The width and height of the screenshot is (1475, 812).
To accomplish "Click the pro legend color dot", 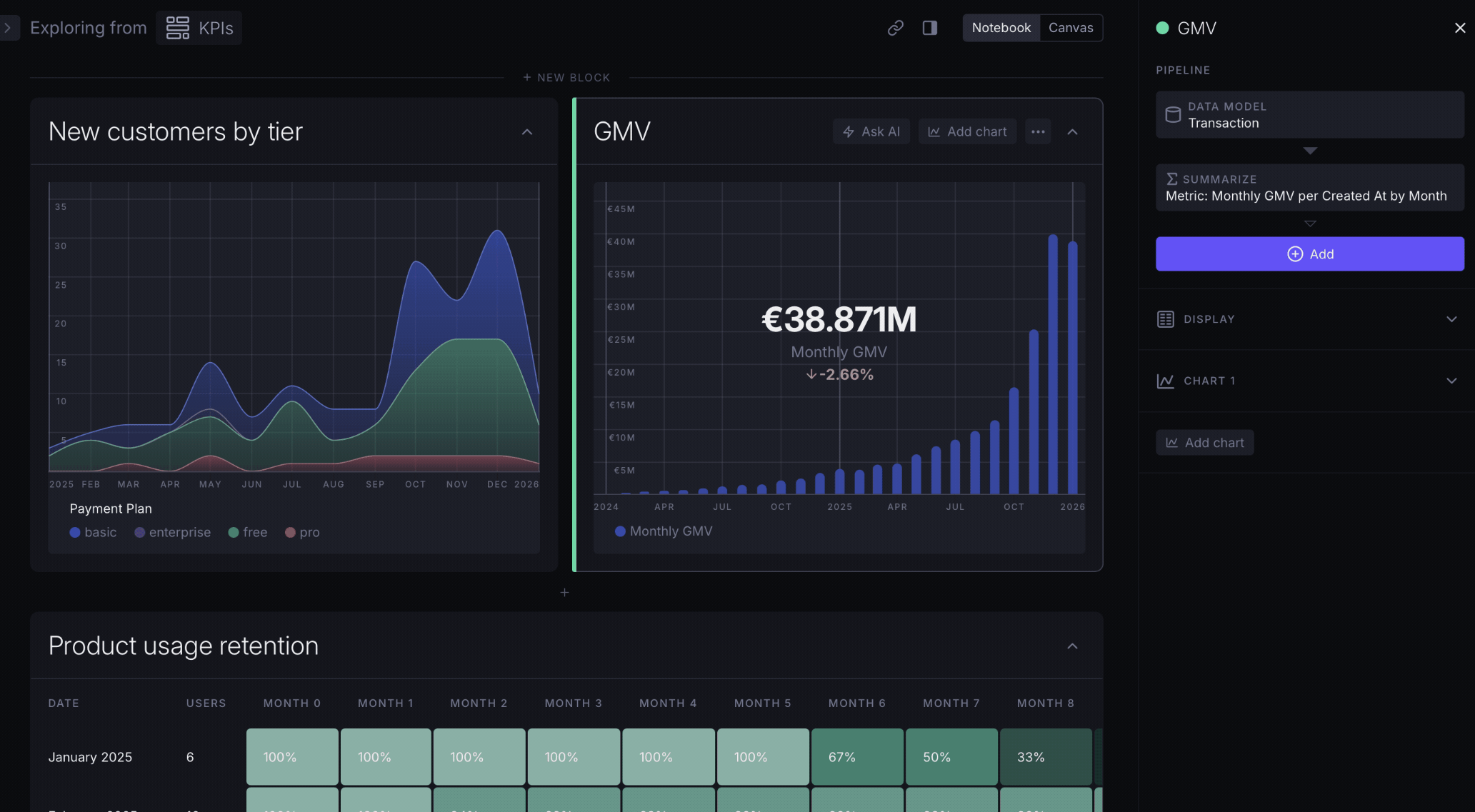I will (x=290, y=532).
